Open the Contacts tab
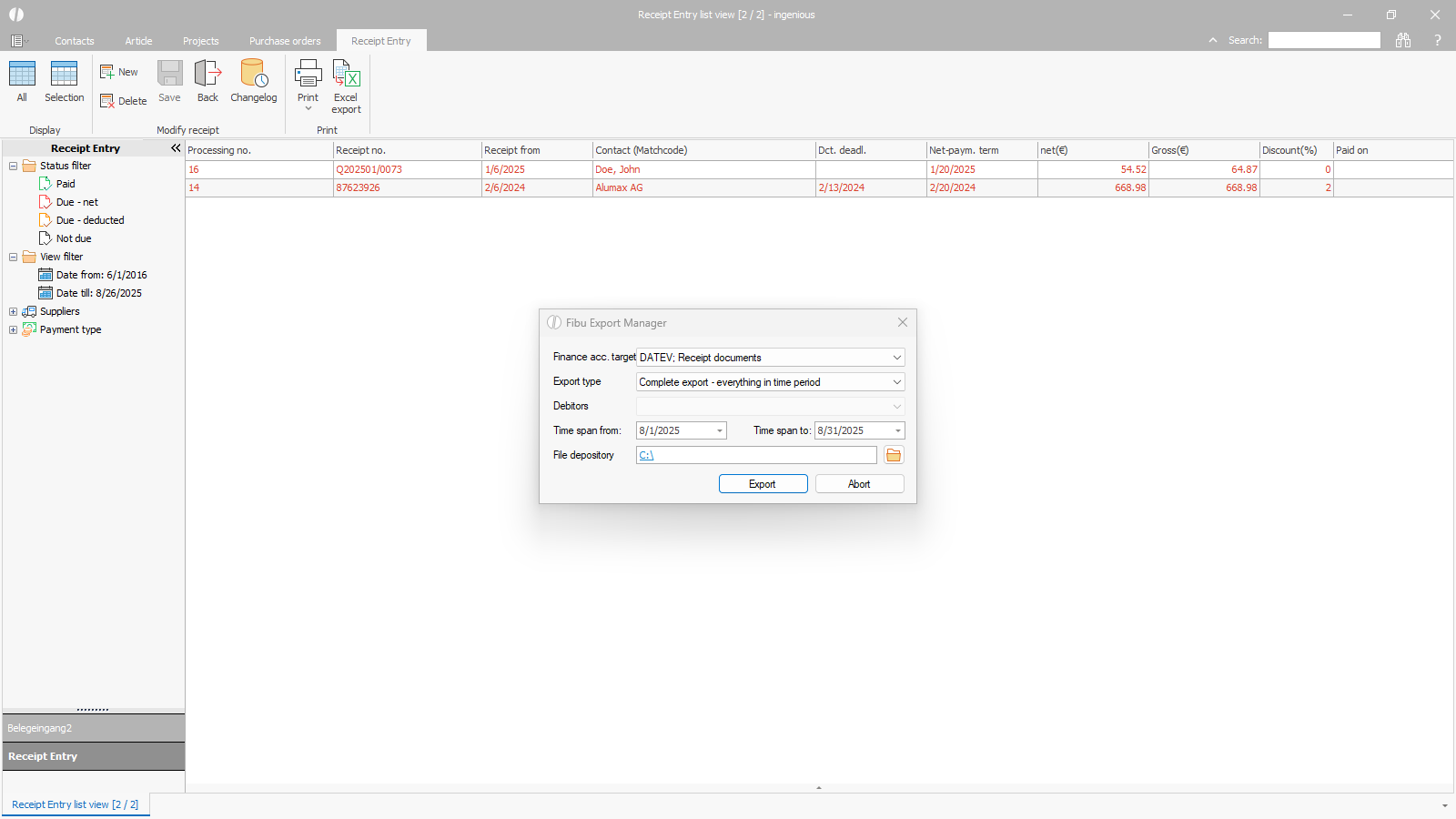 (x=74, y=41)
